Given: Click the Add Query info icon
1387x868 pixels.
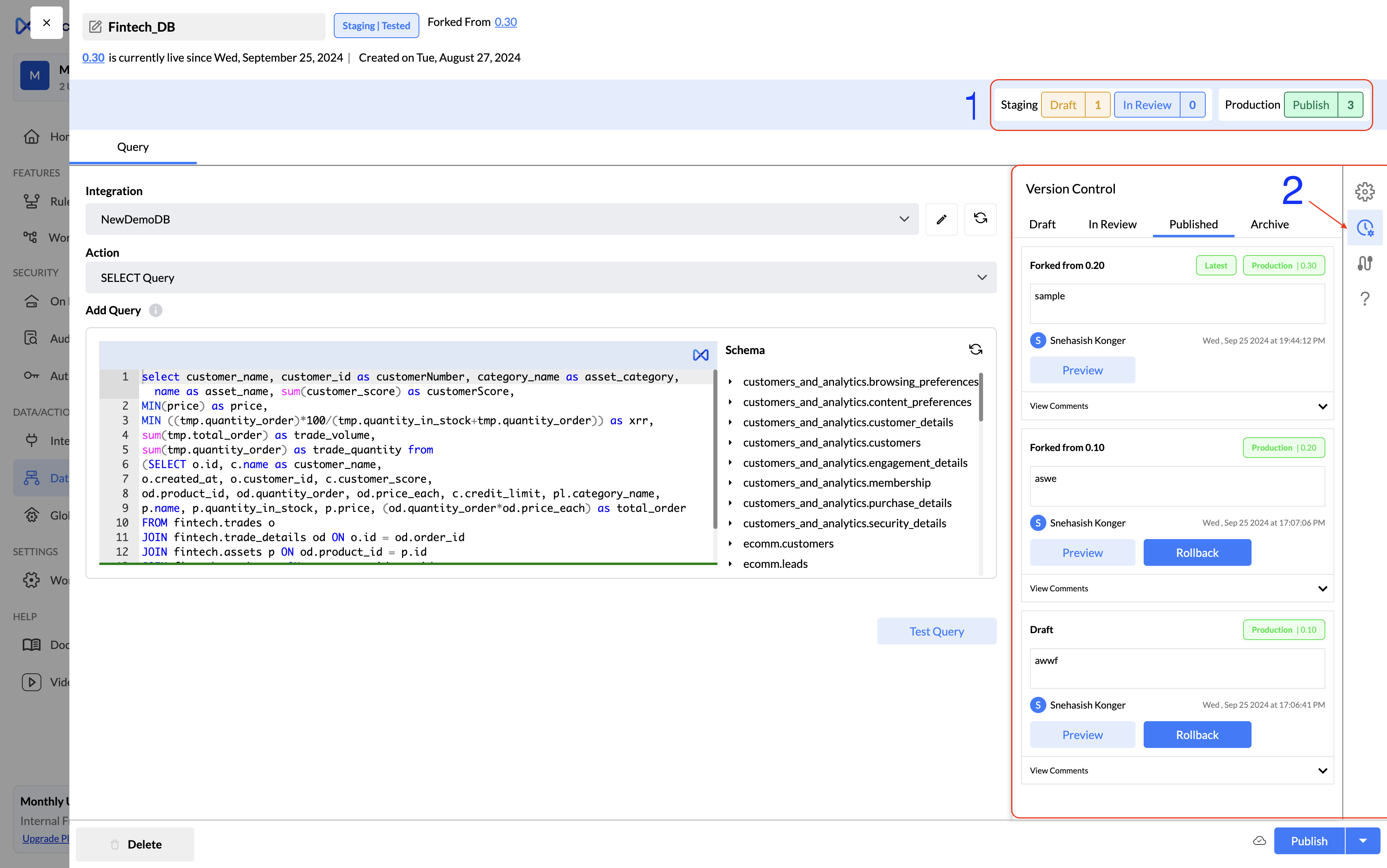Looking at the screenshot, I should (155, 311).
